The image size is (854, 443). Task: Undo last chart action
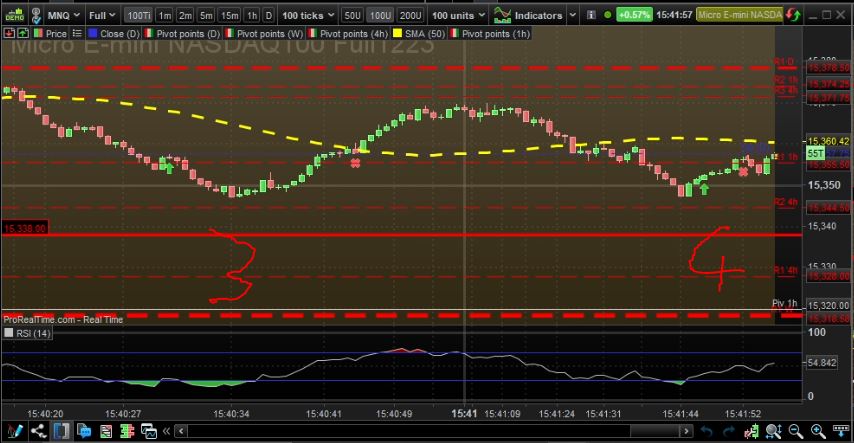pyautogui.click(x=706, y=432)
